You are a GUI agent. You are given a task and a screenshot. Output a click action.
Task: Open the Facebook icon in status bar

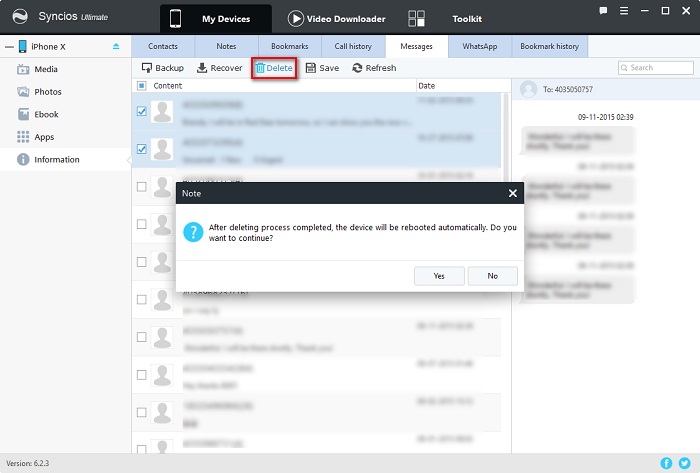(x=666, y=463)
